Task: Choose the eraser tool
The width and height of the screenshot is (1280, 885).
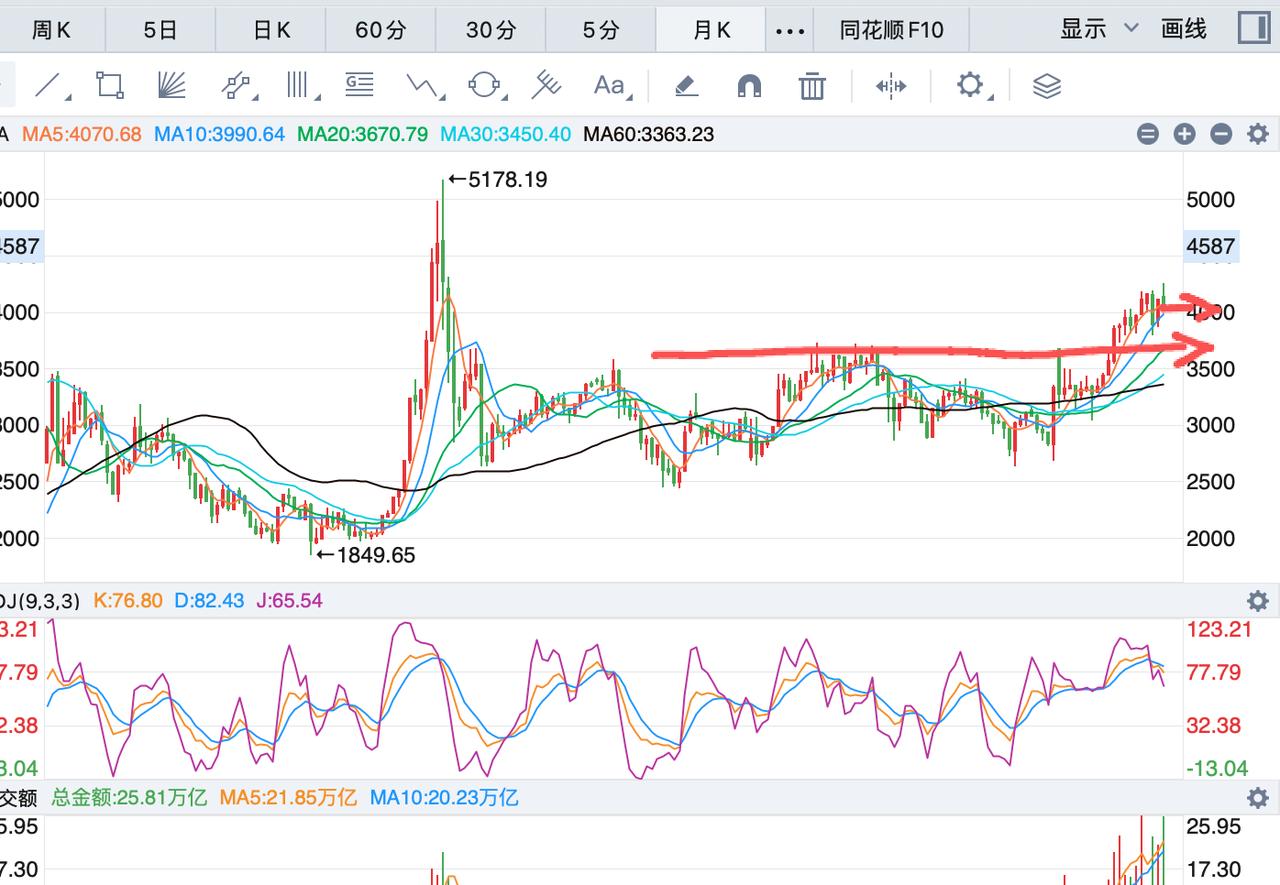Action: pos(686,86)
